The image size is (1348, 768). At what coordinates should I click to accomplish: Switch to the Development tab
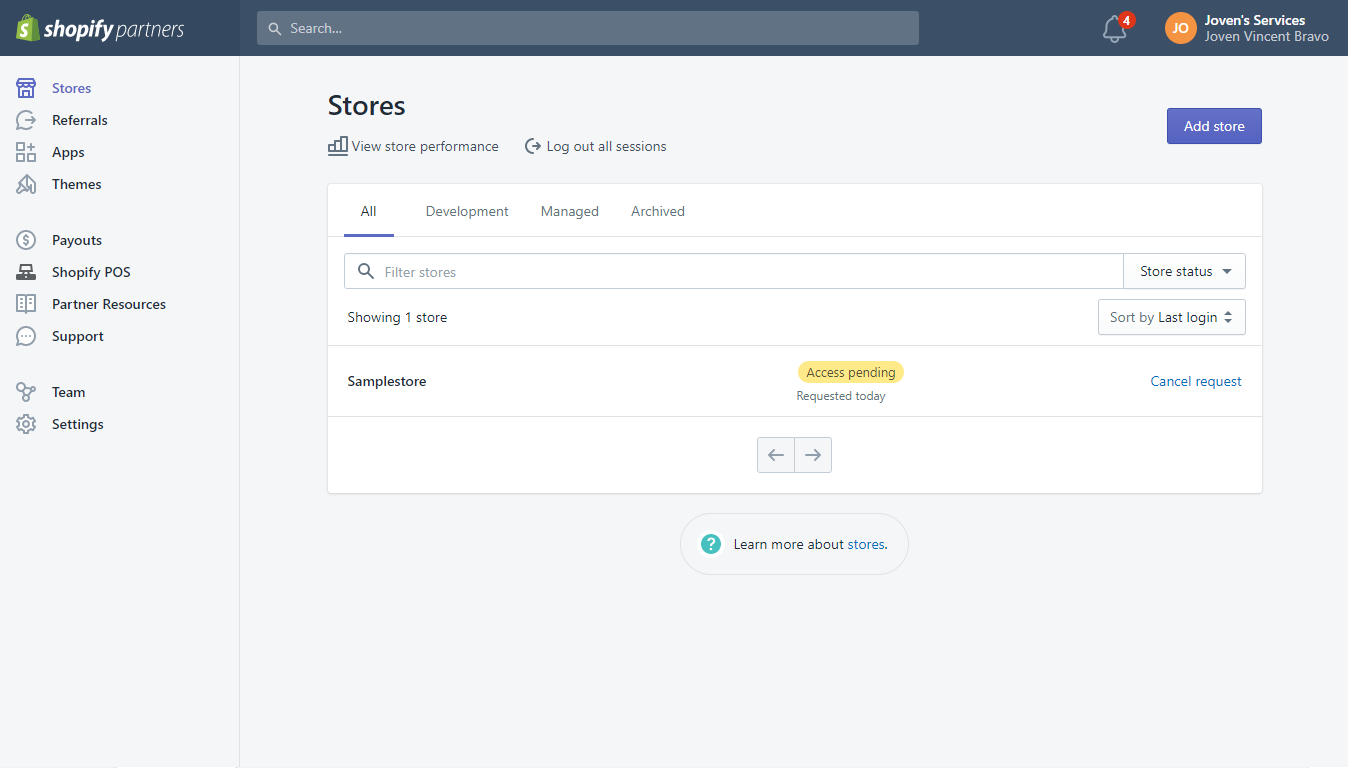(x=467, y=211)
